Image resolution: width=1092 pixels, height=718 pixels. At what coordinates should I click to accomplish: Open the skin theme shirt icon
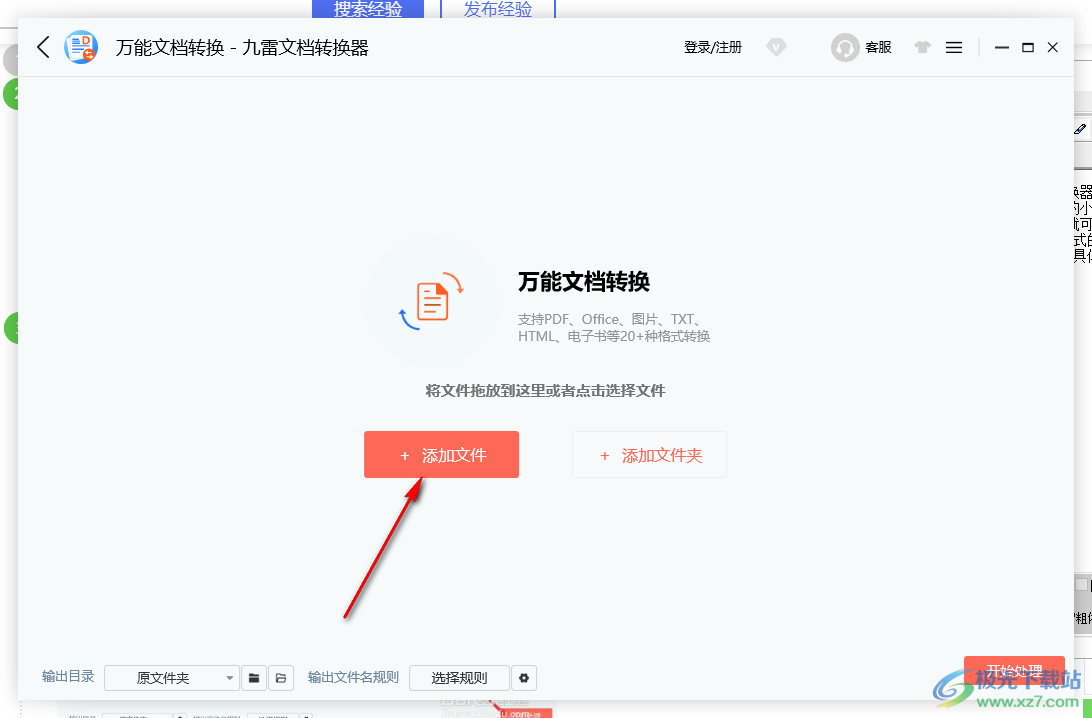click(922, 47)
